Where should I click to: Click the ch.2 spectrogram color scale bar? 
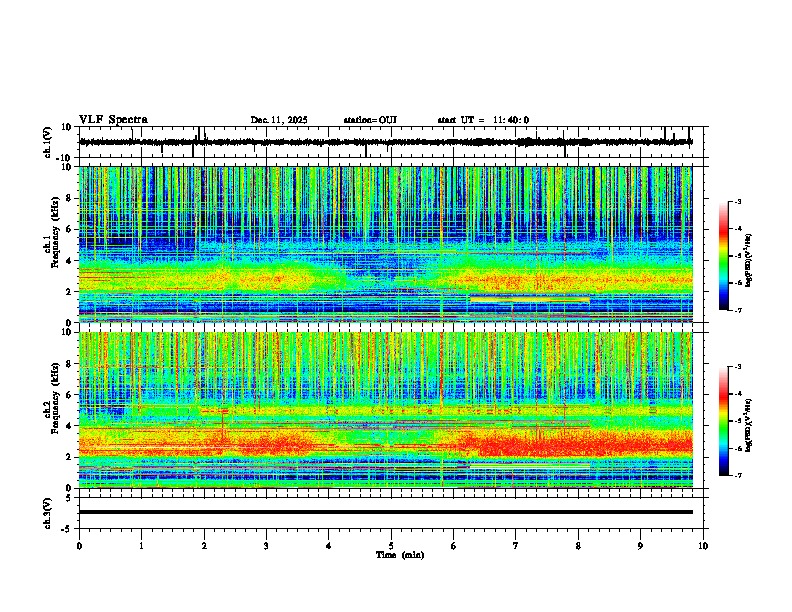[724, 421]
